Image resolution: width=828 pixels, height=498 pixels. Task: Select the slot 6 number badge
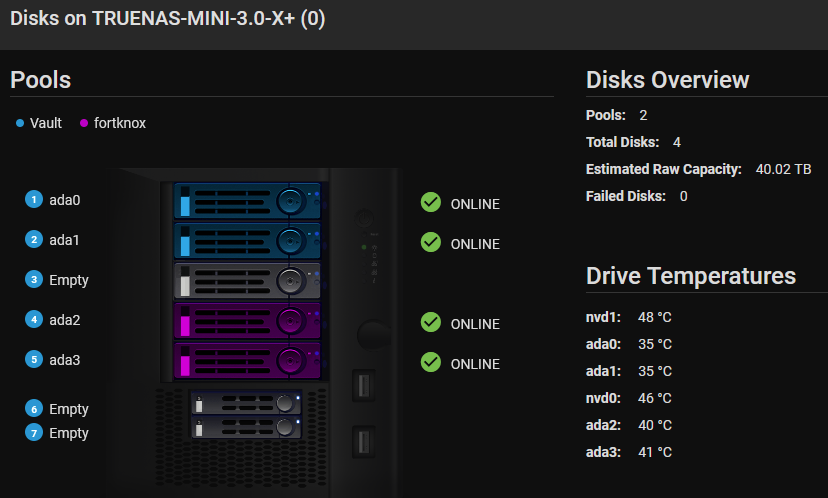pyautogui.click(x=34, y=409)
